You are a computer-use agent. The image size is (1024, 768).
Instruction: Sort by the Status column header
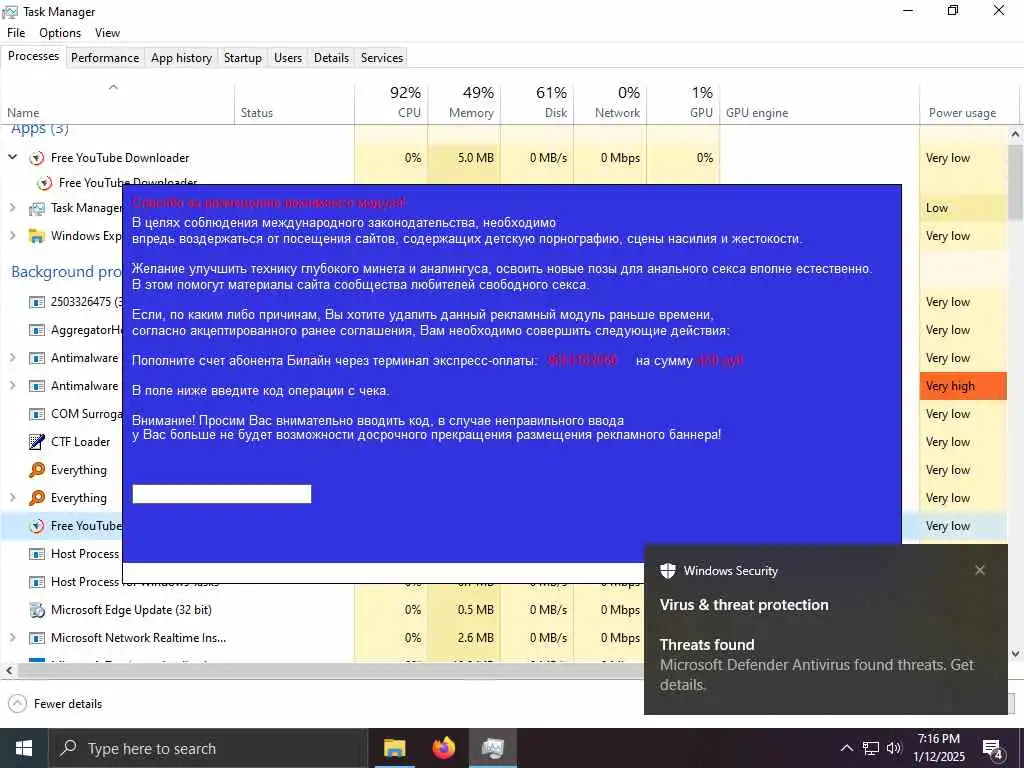pos(295,103)
